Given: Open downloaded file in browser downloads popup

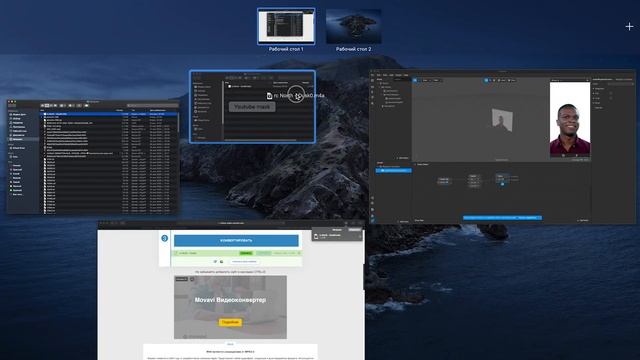Looking at the screenshot, I should coord(337,236).
